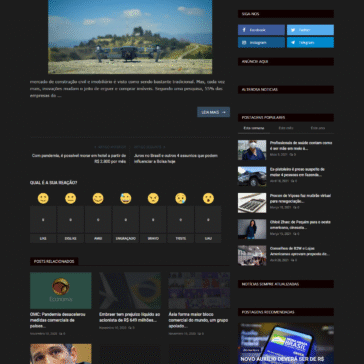Click thumbnail of woman in blue

tap(252, 229)
